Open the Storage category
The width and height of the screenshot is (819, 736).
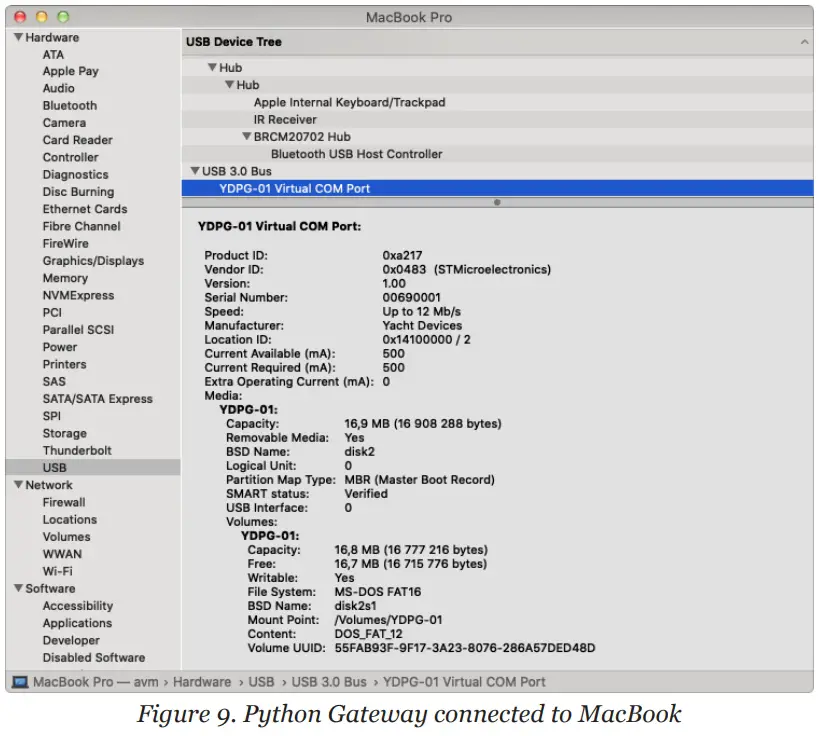(x=65, y=433)
